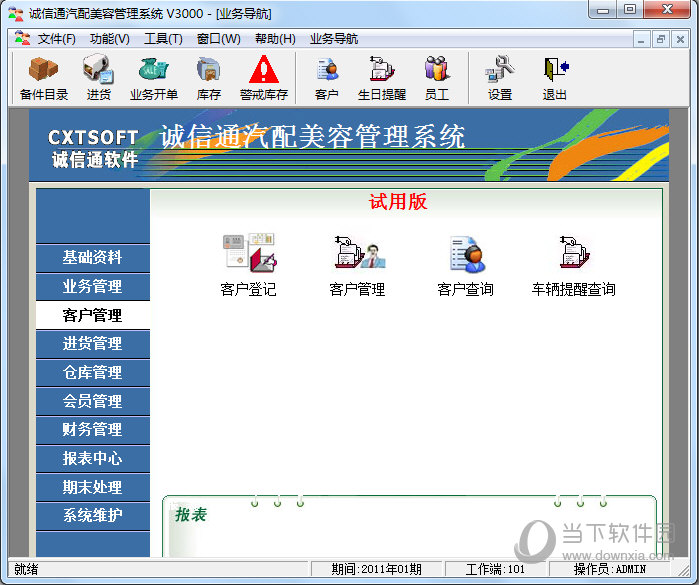699x585 pixels.
Task: Open the 工具(T) menu
Action: [163, 39]
